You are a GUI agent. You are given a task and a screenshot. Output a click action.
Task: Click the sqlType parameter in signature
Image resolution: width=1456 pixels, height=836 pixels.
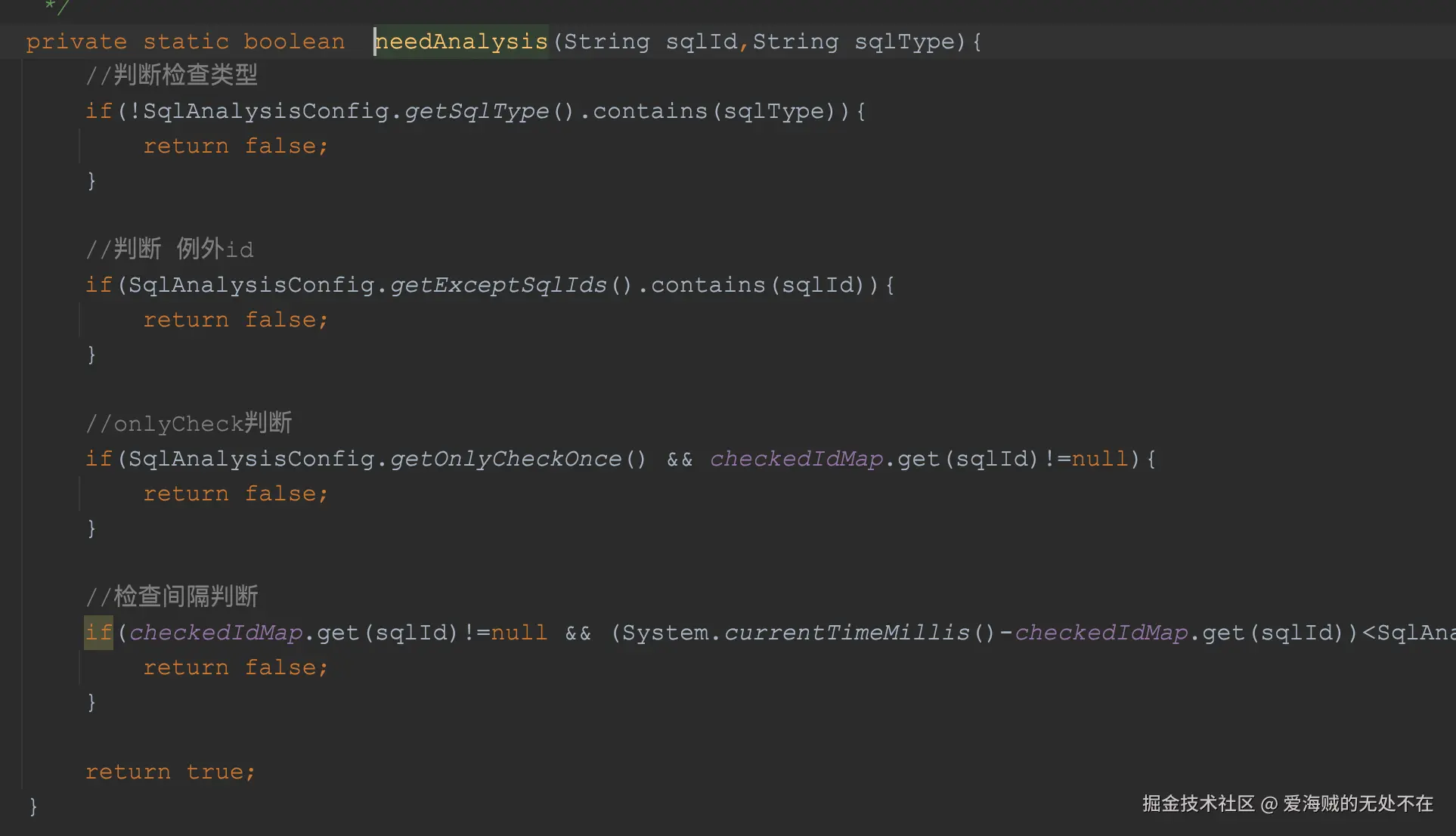point(904,42)
